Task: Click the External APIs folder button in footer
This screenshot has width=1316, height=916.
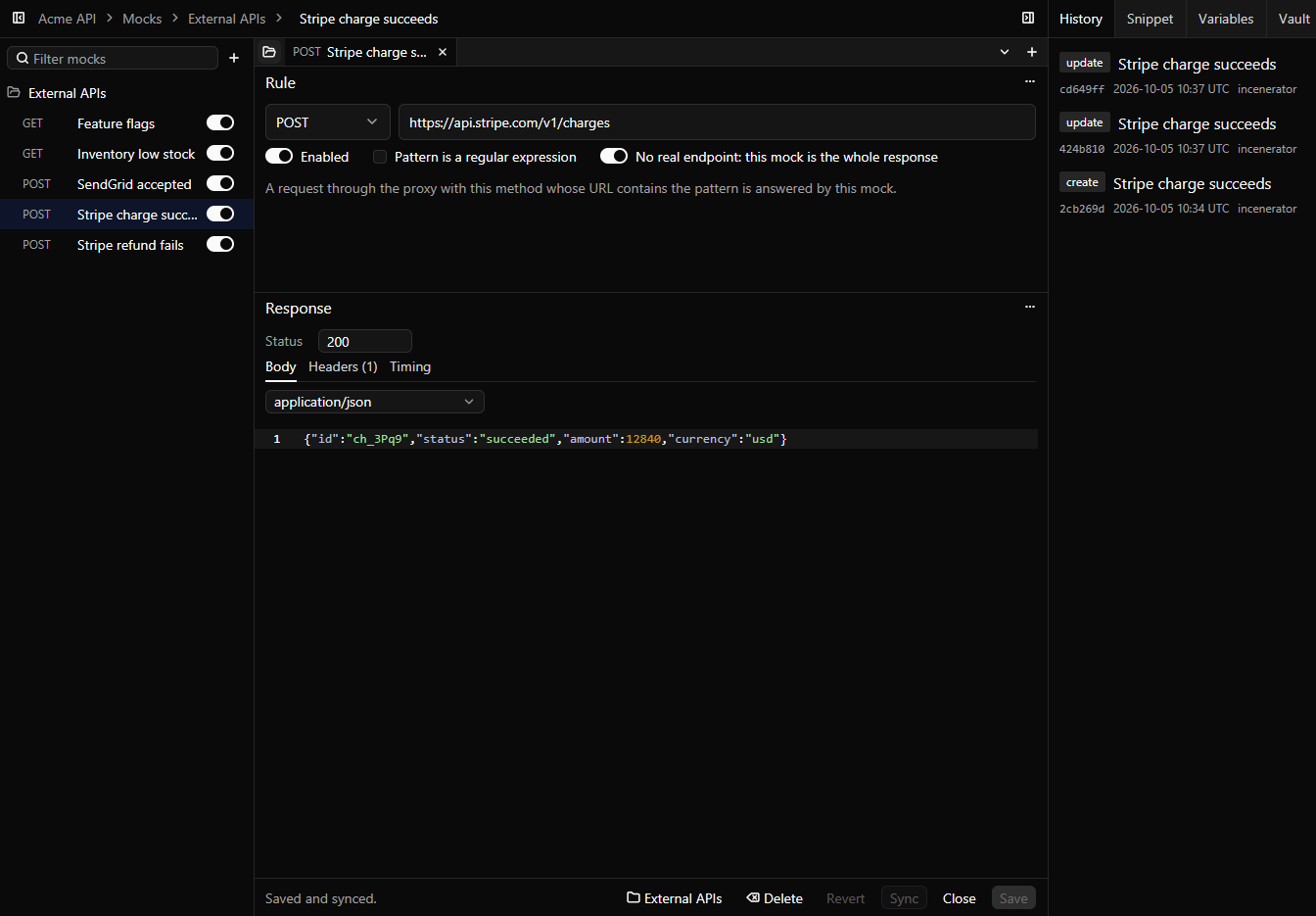Action: [675, 898]
